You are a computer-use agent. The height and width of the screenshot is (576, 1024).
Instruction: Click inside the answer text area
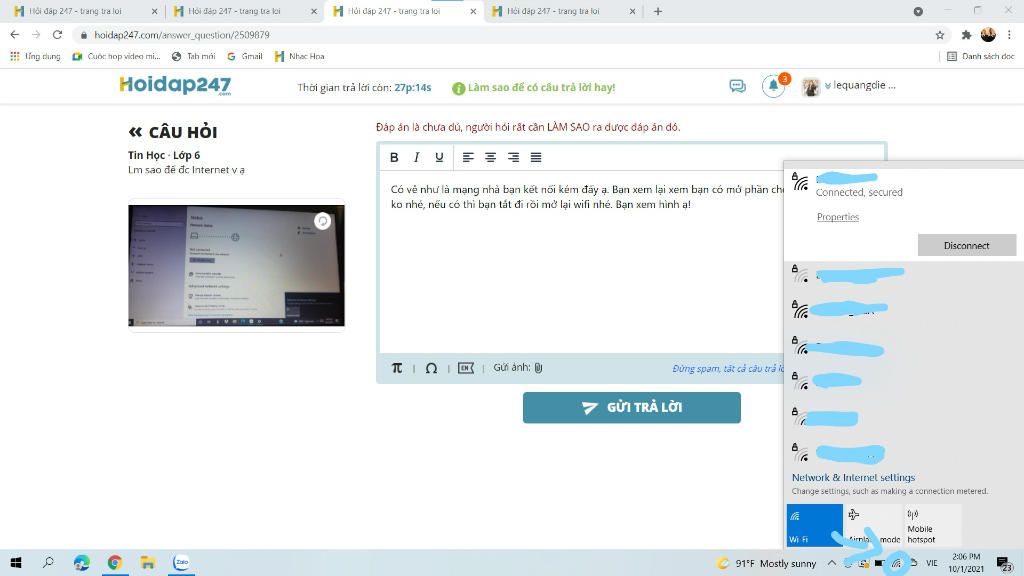pyautogui.click(x=581, y=263)
